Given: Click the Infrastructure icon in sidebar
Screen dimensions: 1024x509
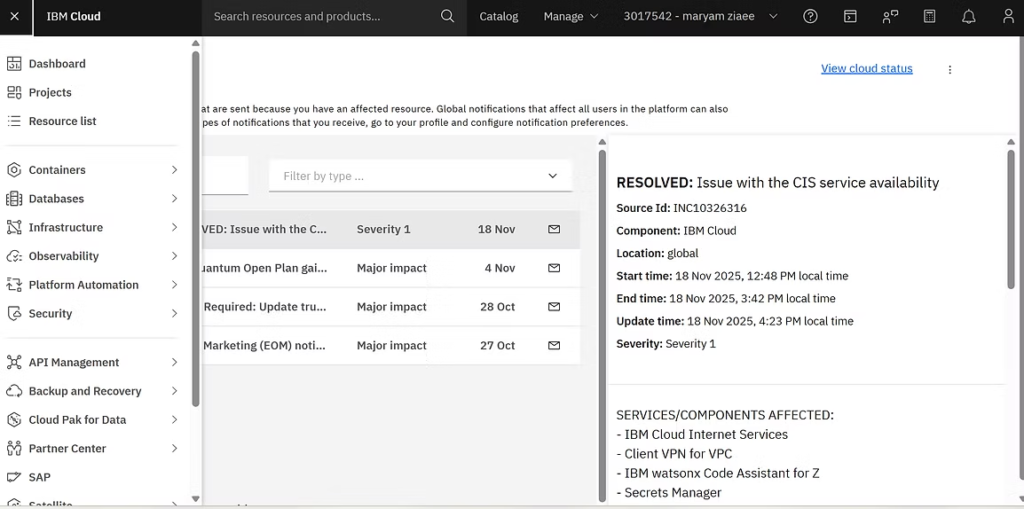Looking at the screenshot, I should [14, 227].
